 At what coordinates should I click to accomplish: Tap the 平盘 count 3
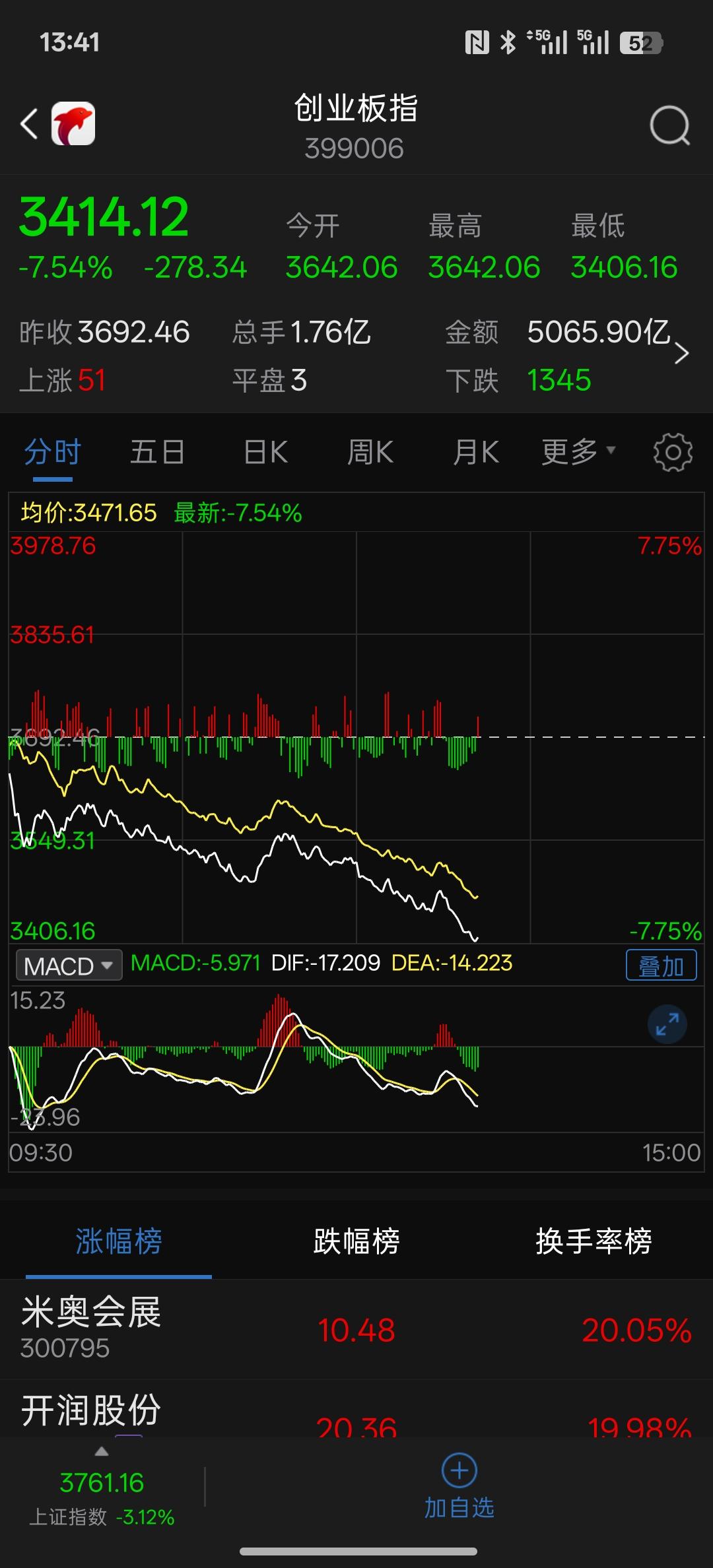(x=299, y=381)
